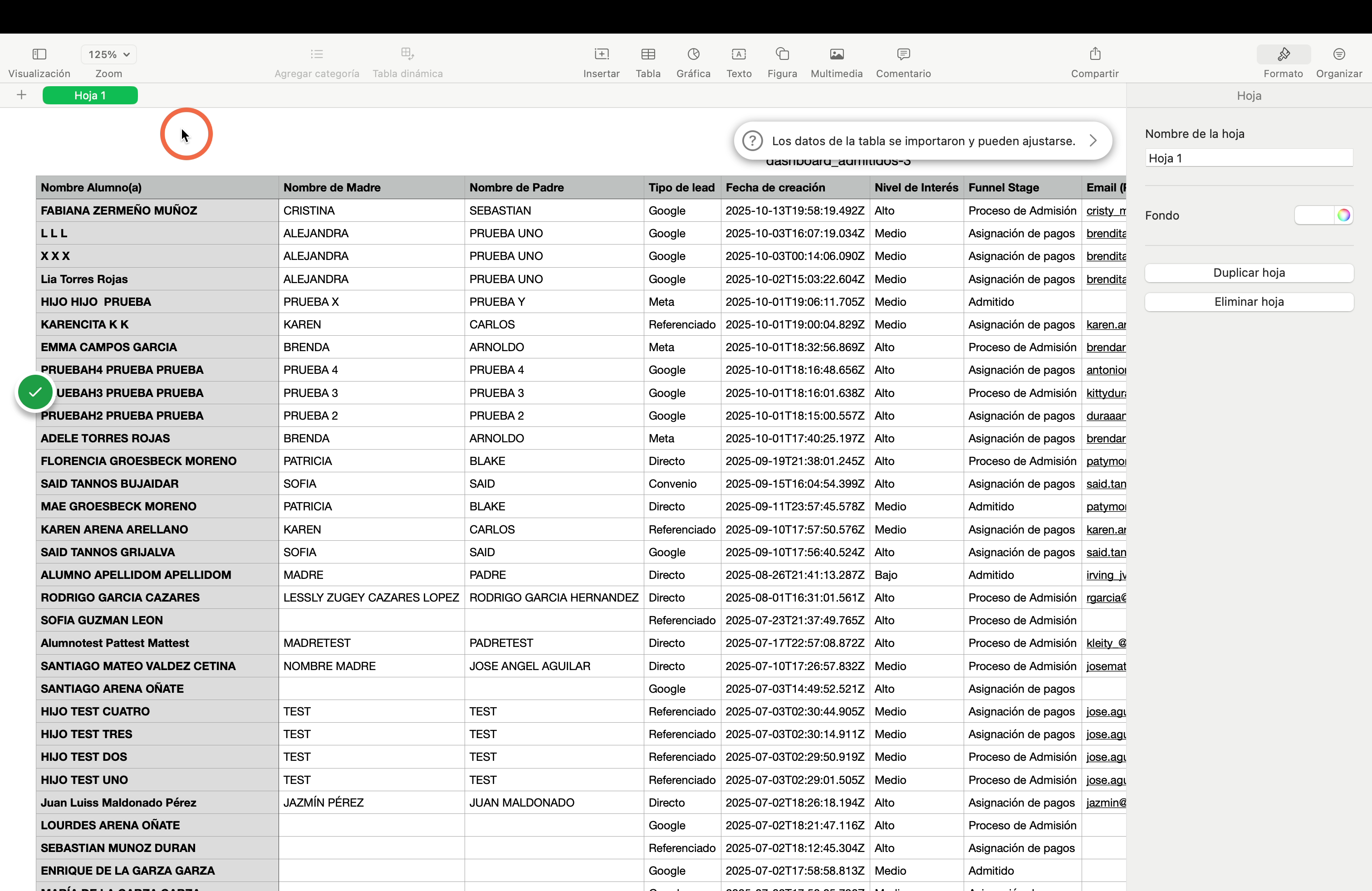Open the patymo email link in FLORENCIA row
The width and height of the screenshot is (1372, 891).
tap(1106, 462)
